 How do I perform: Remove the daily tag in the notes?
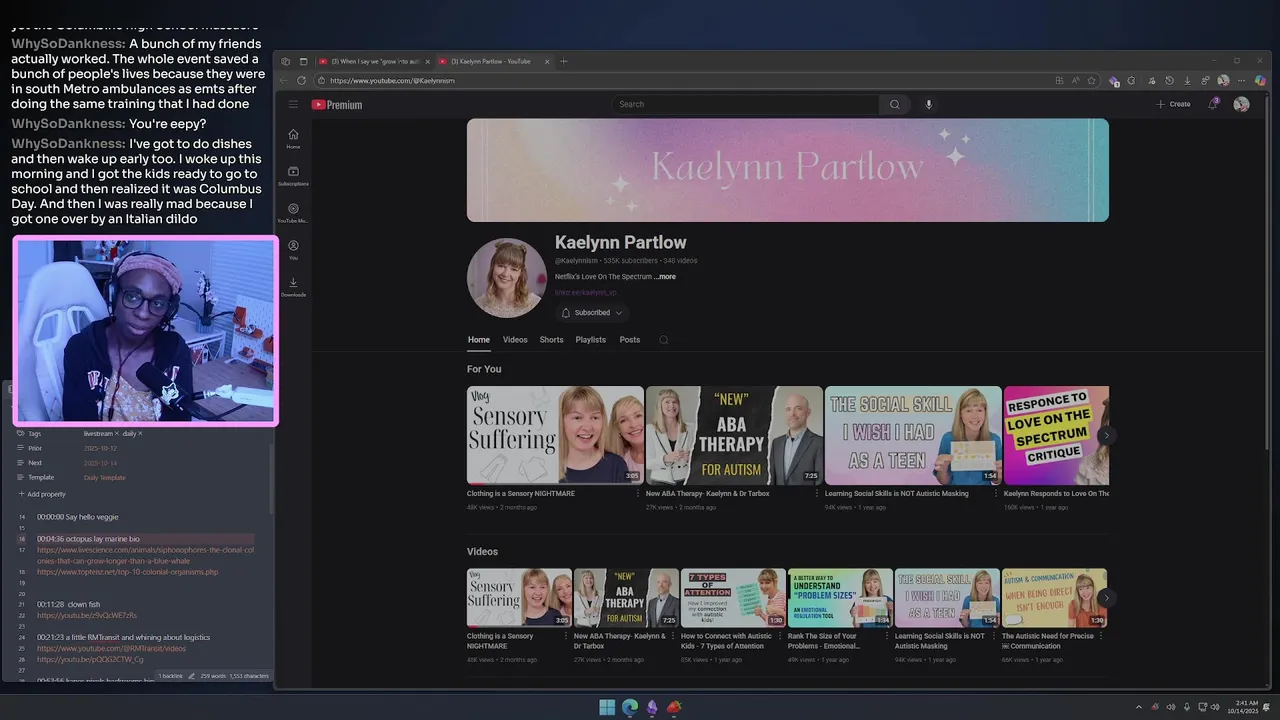pos(140,434)
